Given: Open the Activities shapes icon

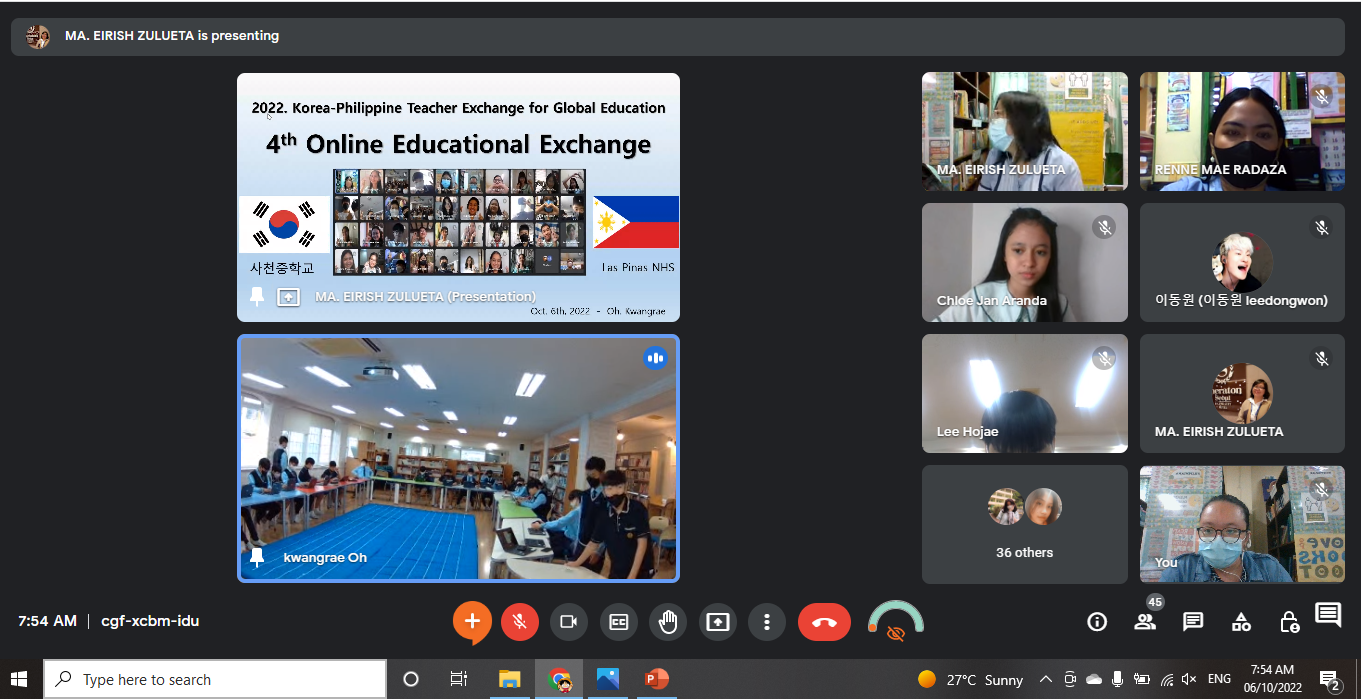Looking at the screenshot, I should click(1241, 622).
